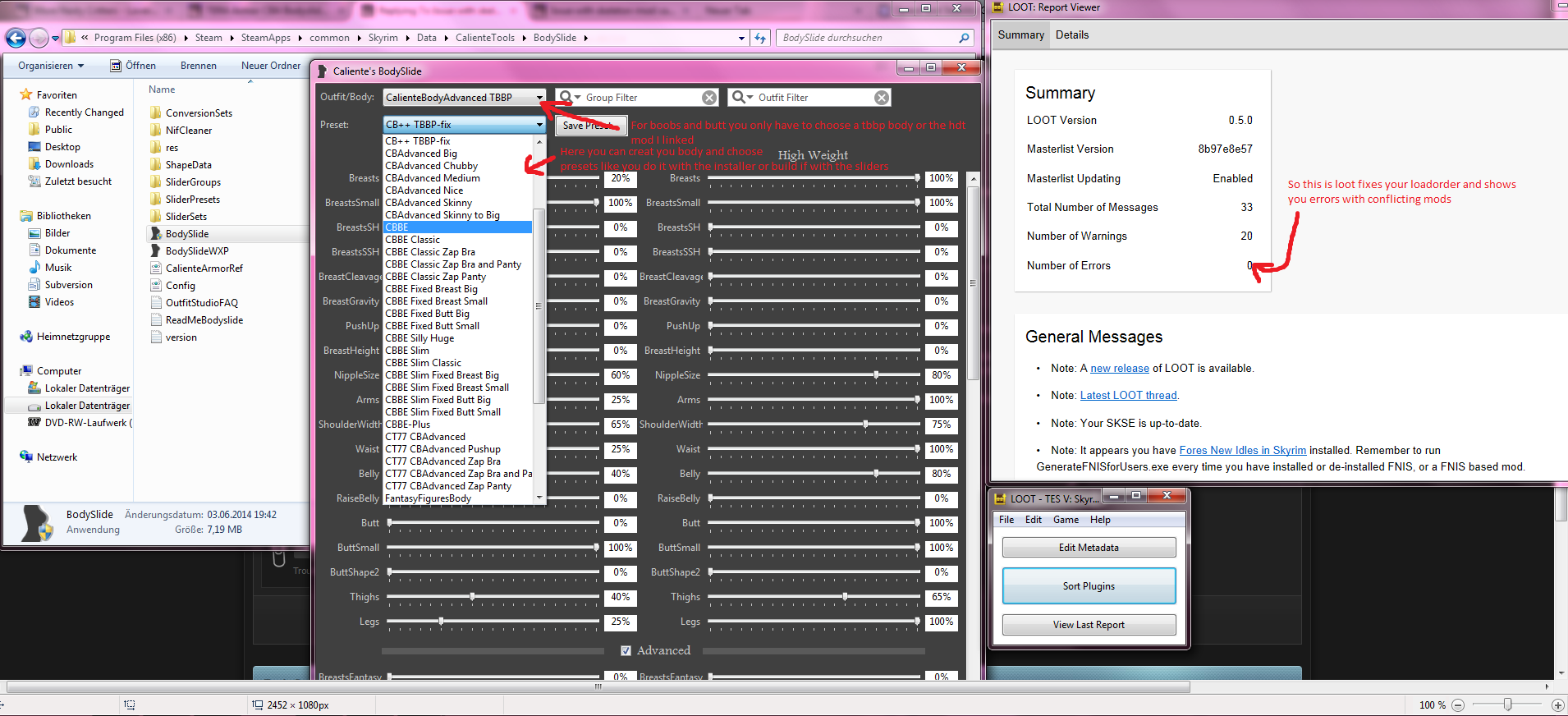This screenshot has width=1568, height=716.
Task: Clear the Outfit Filter with its X icon
Action: [882, 98]
